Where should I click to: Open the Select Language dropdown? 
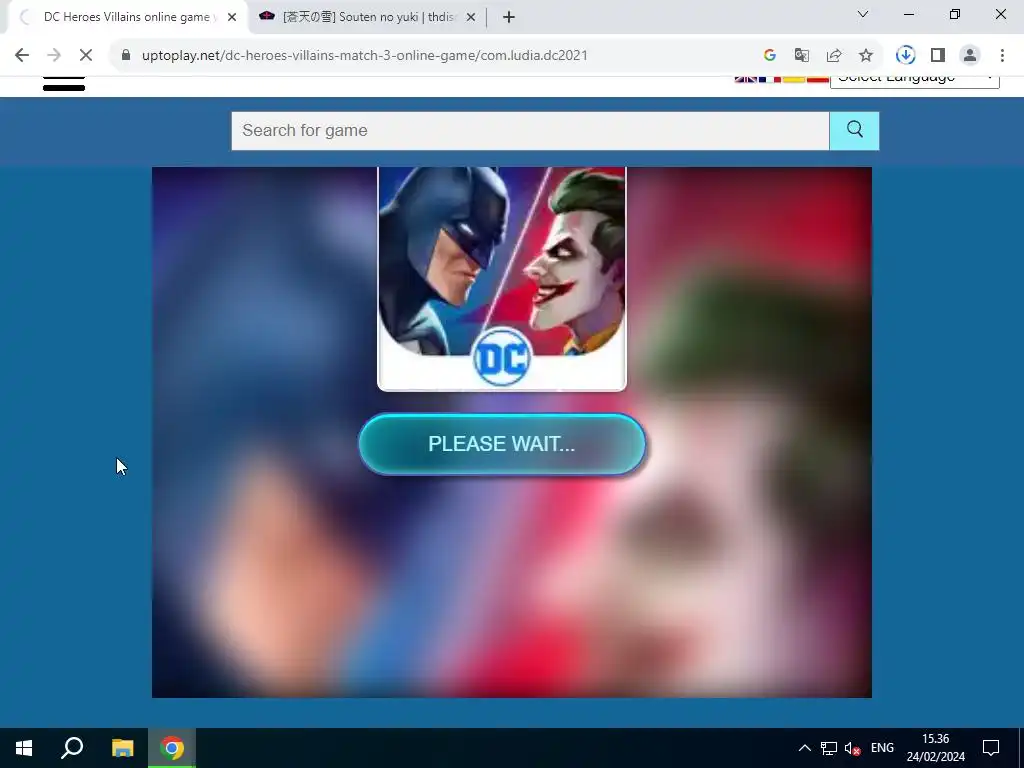click(914, 81)
